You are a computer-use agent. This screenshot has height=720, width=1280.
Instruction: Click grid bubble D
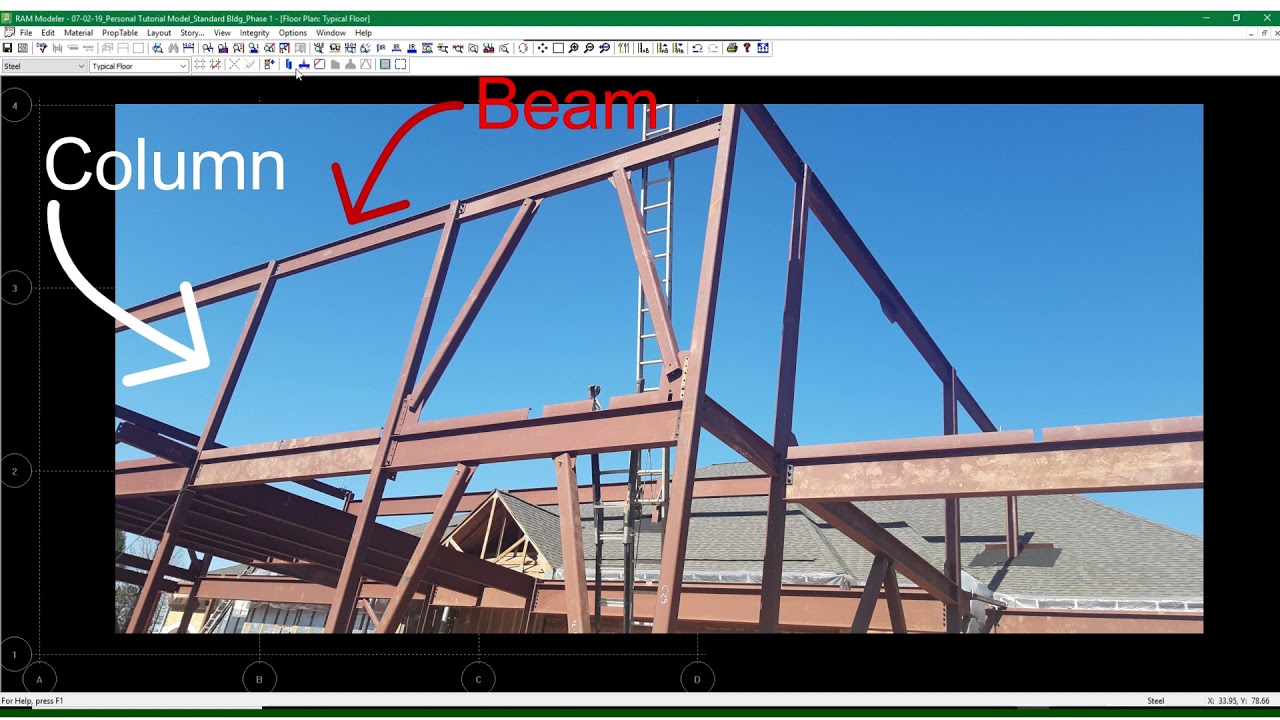pyautogui.click(x=697, y=679)
